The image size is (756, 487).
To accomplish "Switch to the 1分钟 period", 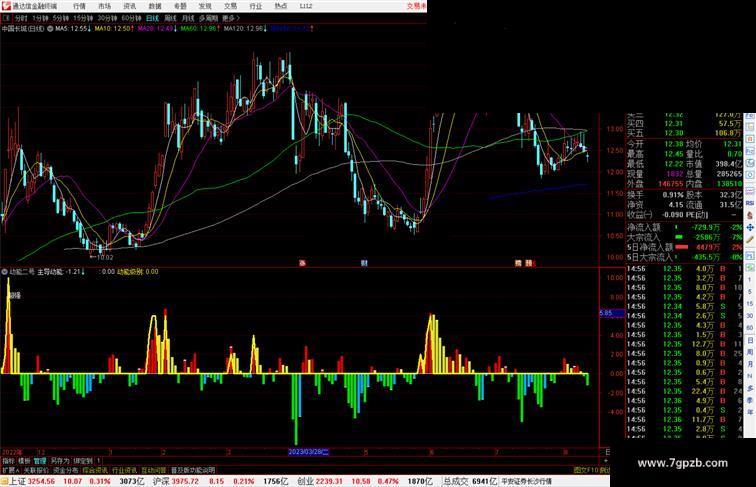I will 40,18.
